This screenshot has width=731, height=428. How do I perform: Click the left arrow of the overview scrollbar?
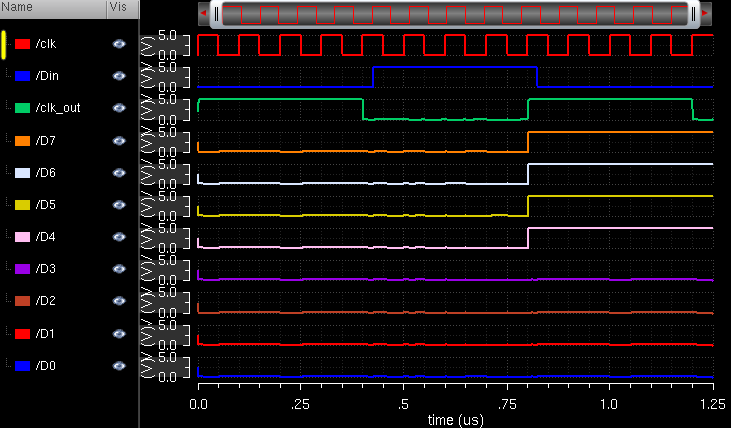coord(204,14)
